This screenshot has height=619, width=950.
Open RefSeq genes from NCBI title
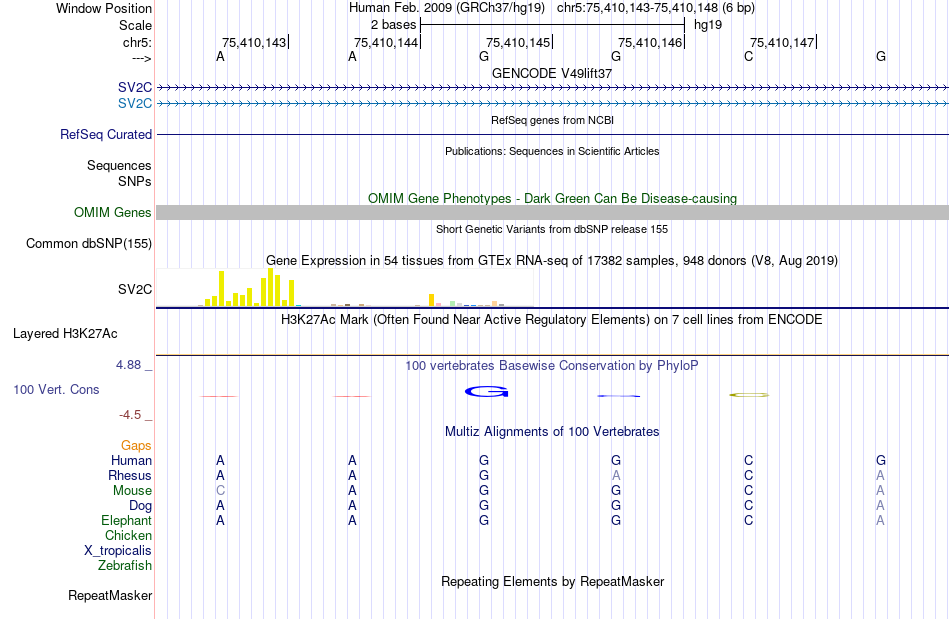tap(552, 120)
